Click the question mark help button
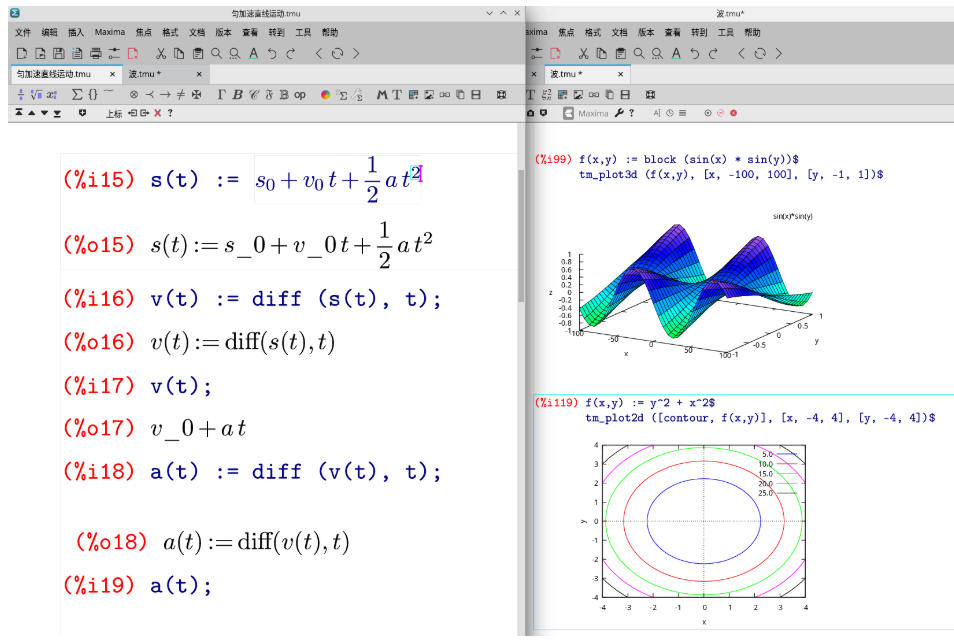 (170, 114)
